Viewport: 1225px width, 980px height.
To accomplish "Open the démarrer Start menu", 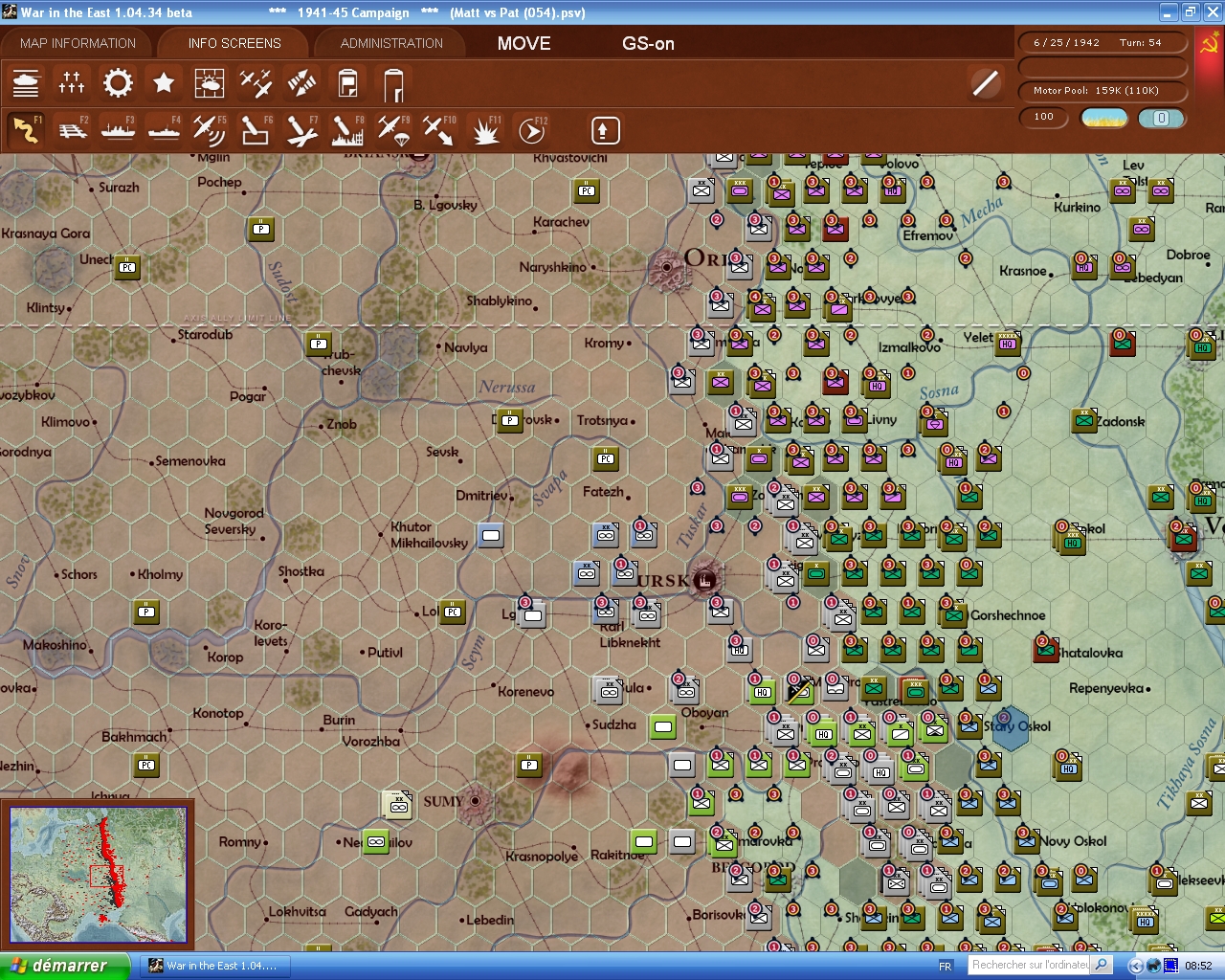I will click(x=64, y=966).
